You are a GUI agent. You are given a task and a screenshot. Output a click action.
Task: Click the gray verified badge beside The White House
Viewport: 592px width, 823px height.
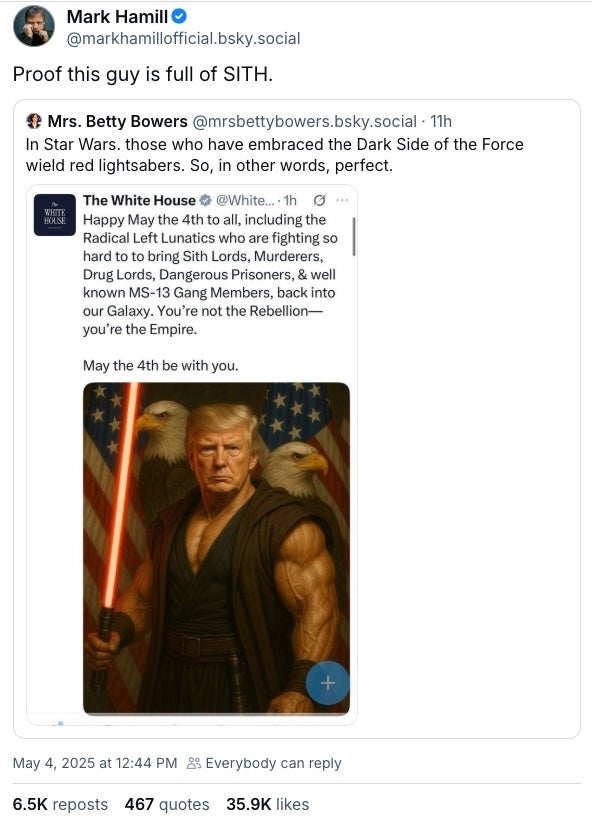pos(206,201)
